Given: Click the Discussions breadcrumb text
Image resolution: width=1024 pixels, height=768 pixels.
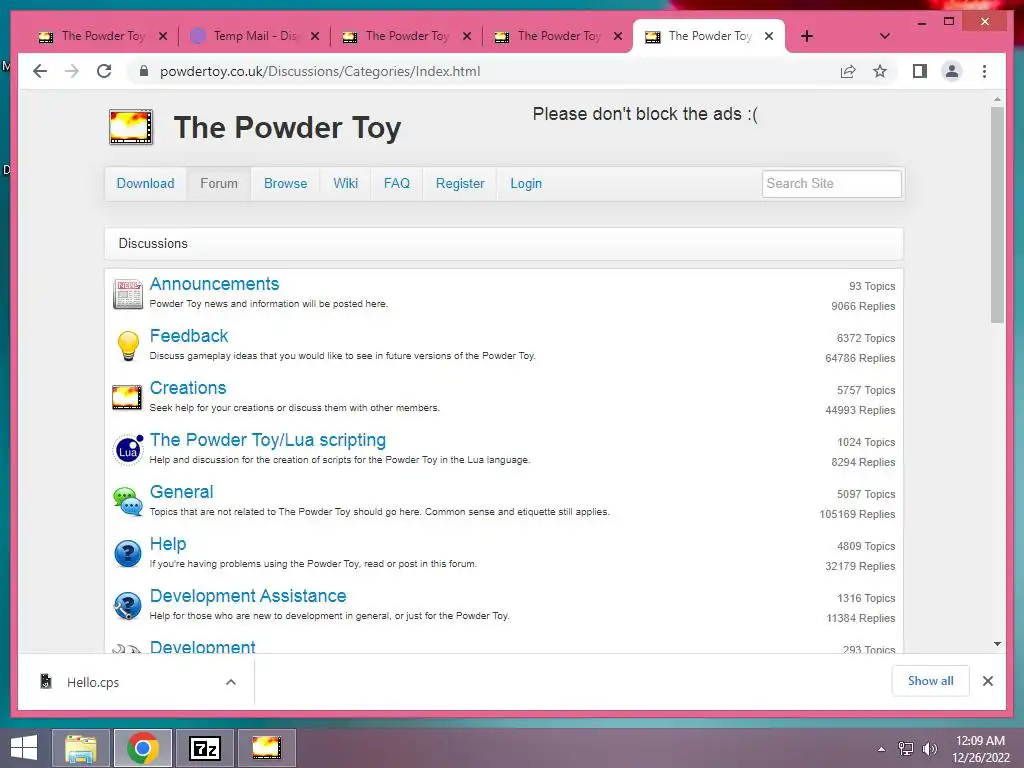Looking at the screenshot, I should (153, 244).
